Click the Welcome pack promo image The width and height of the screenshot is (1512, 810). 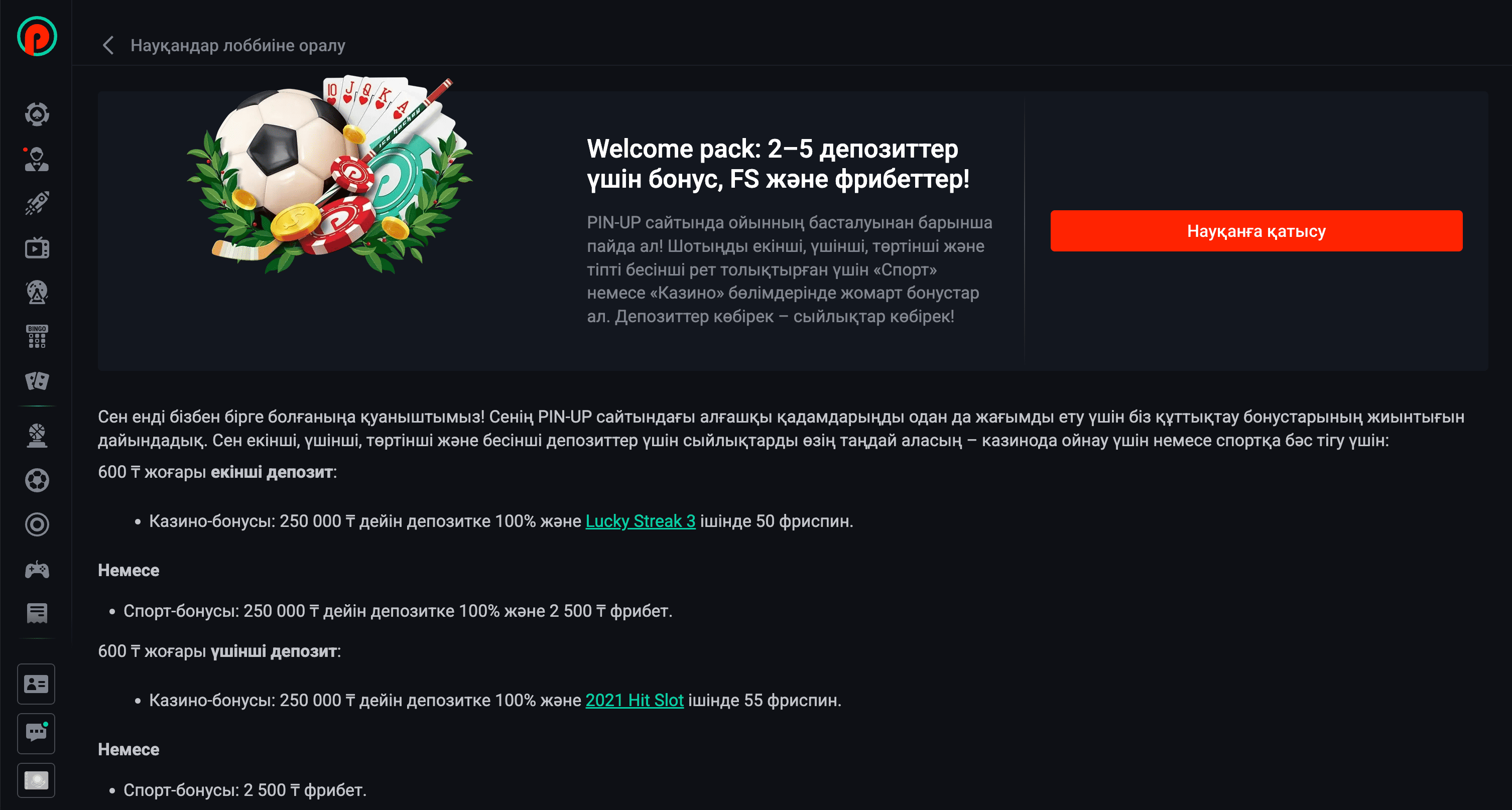point(330,174)
